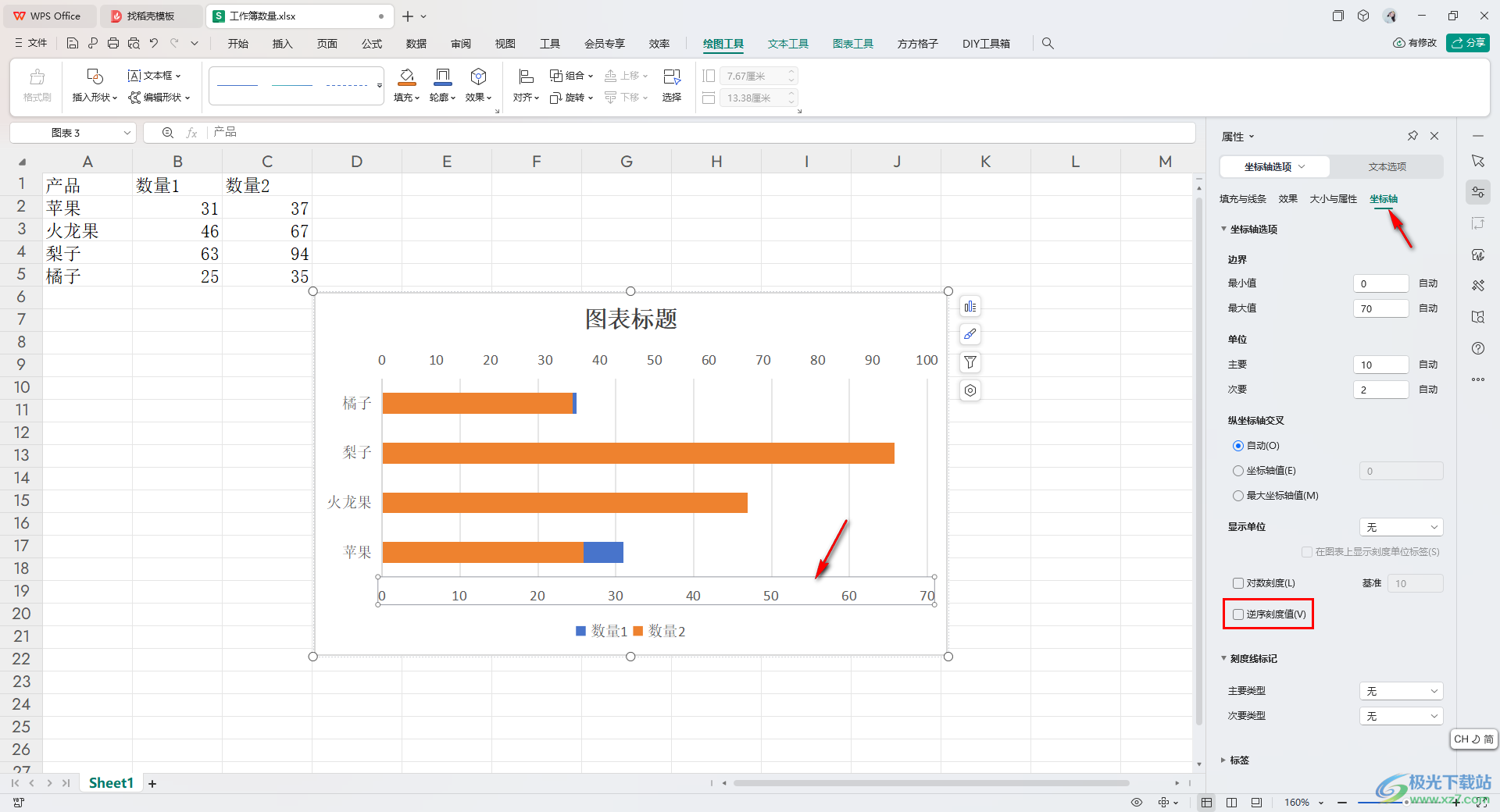Screen dimensions: 1500x812
Task: Click the Outline (轮廓) icon
Action: pyautogui.click(x=443, y=77)
